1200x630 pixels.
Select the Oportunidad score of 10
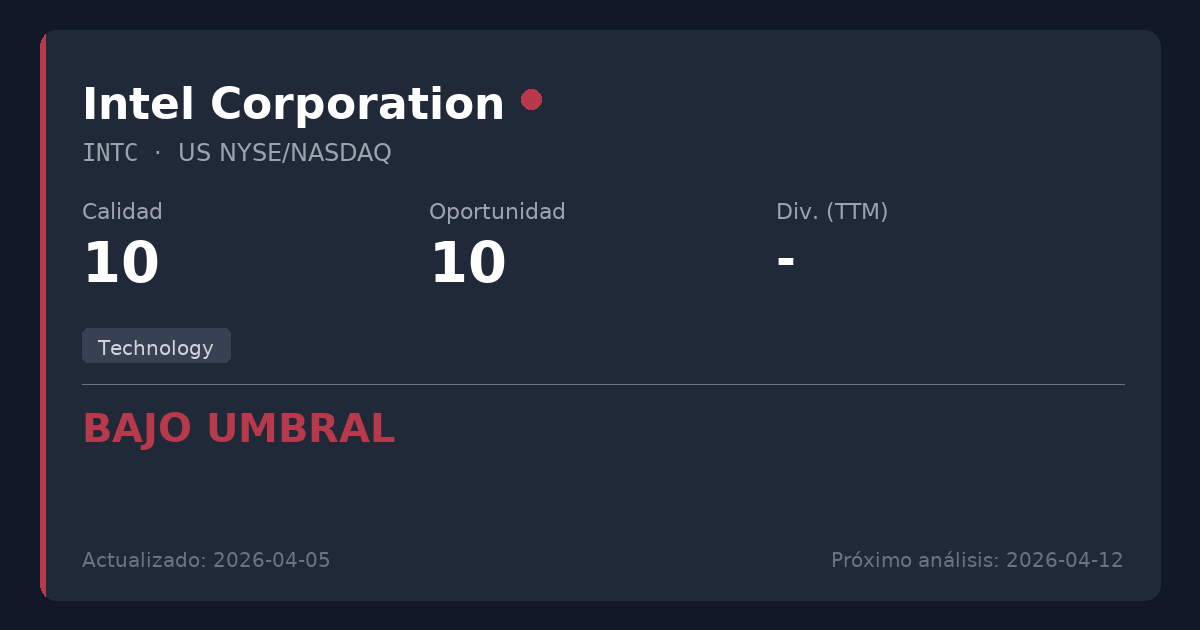tap(467, 264)
